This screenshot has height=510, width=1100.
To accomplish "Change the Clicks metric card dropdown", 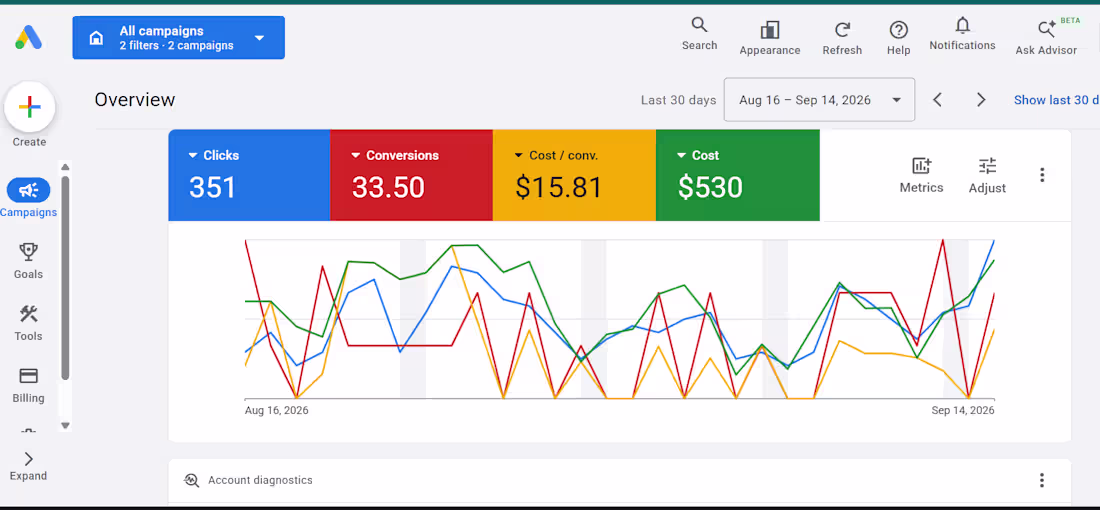I will (193, 156).
